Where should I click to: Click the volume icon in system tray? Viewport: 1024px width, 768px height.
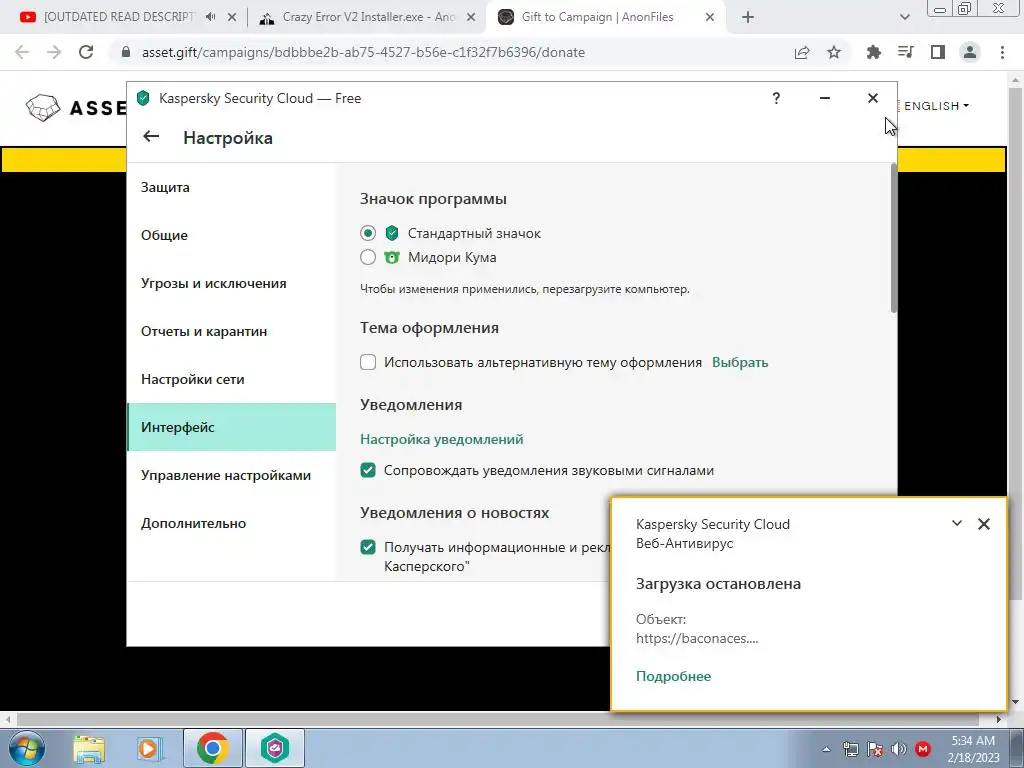(x=899, y=749)
